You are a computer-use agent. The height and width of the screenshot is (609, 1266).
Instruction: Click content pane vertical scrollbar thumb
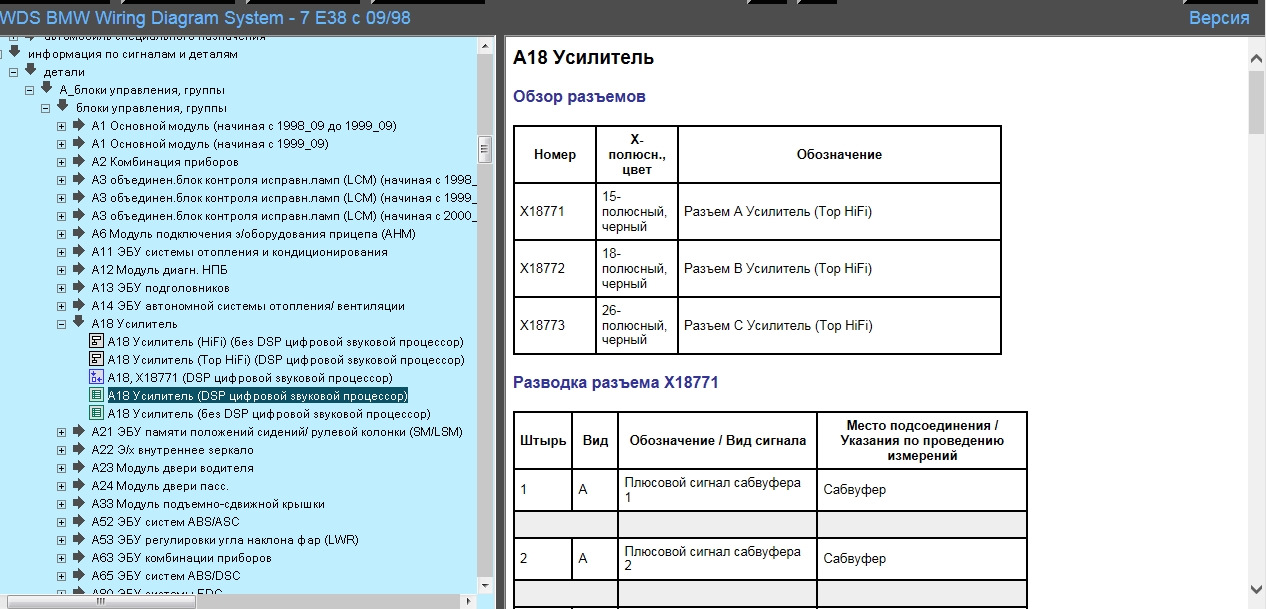1257,102
